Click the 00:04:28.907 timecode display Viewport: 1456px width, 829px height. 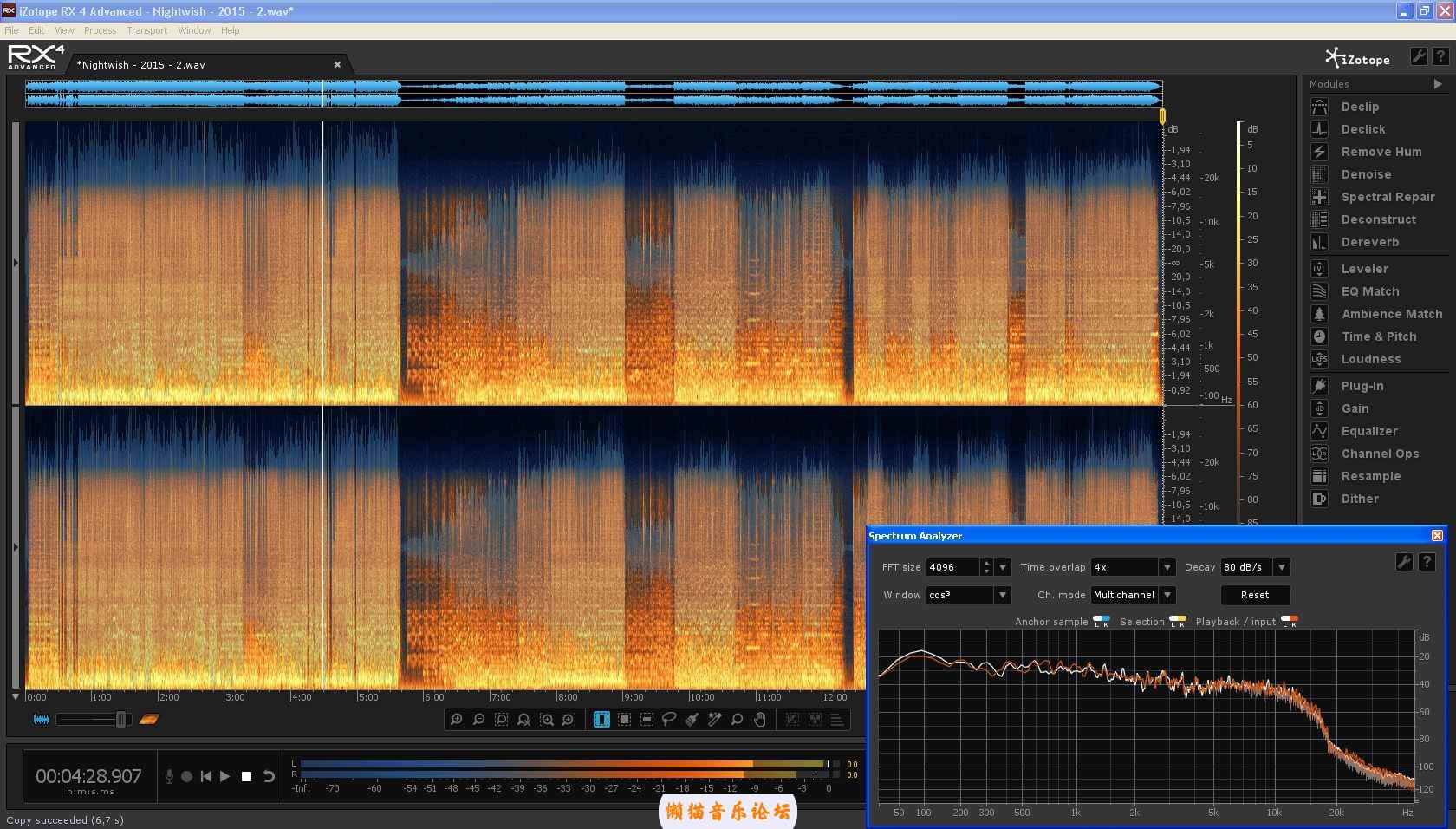click(x=88, y=776)
